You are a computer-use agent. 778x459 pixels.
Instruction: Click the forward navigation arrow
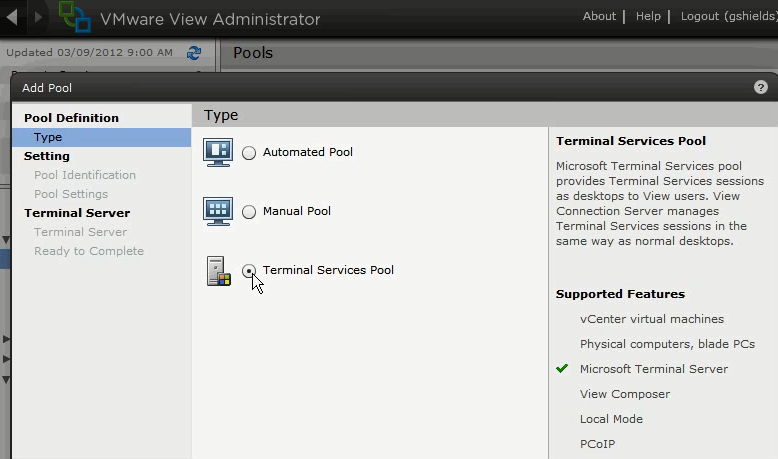pos(38,17)
